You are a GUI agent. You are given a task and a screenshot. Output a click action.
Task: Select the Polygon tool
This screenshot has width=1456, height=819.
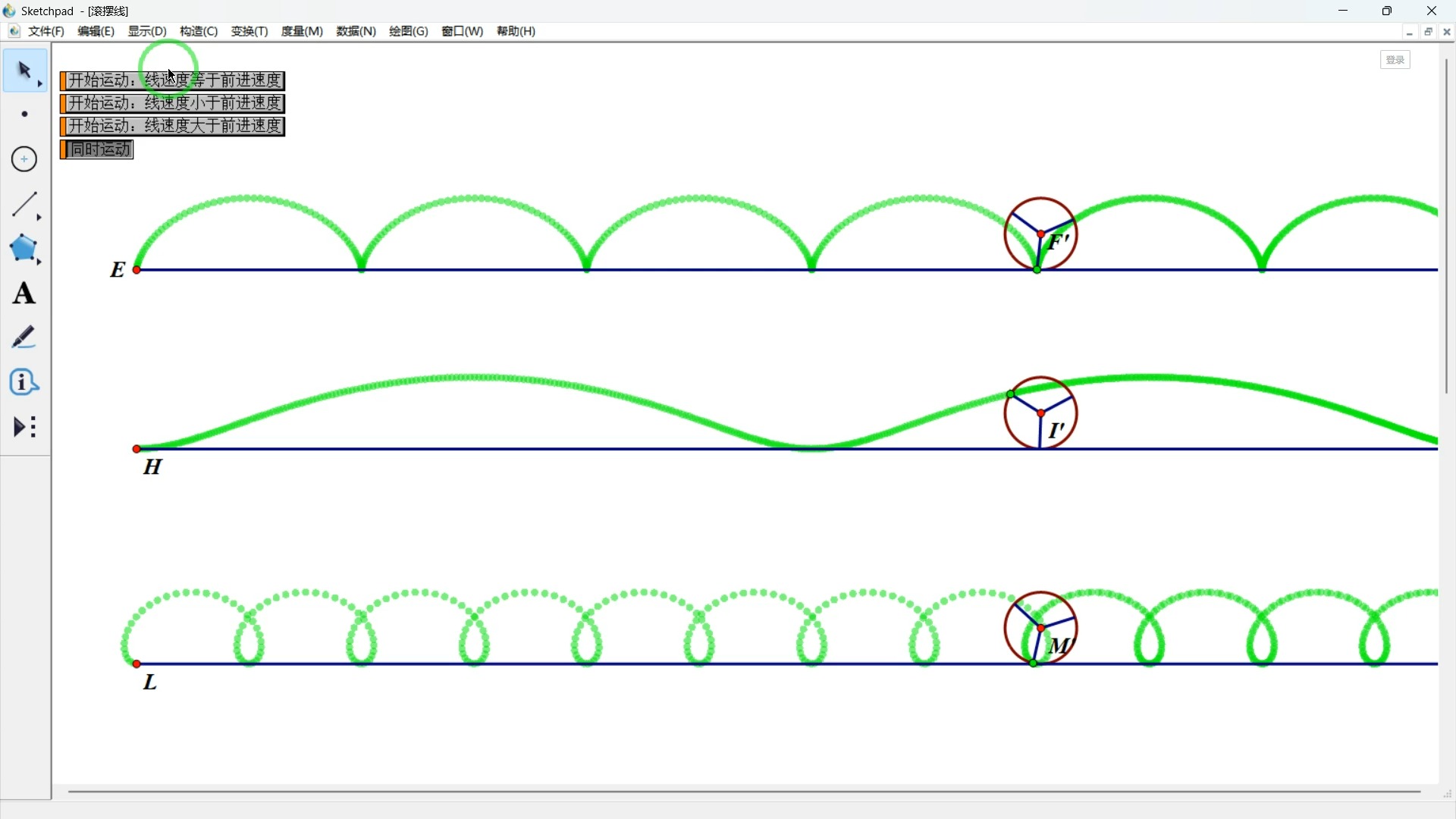point(24,249)
